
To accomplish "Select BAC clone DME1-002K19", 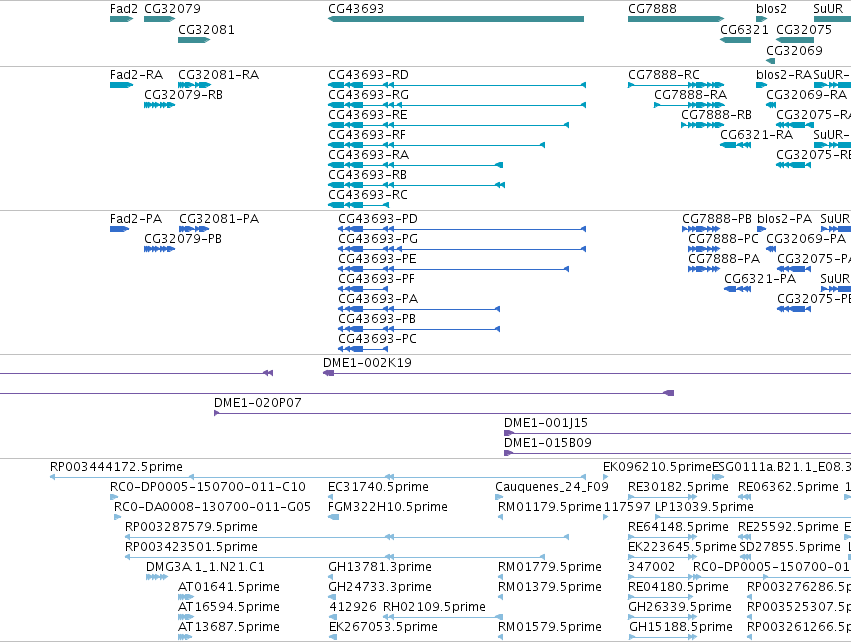I will pos(367,363).
